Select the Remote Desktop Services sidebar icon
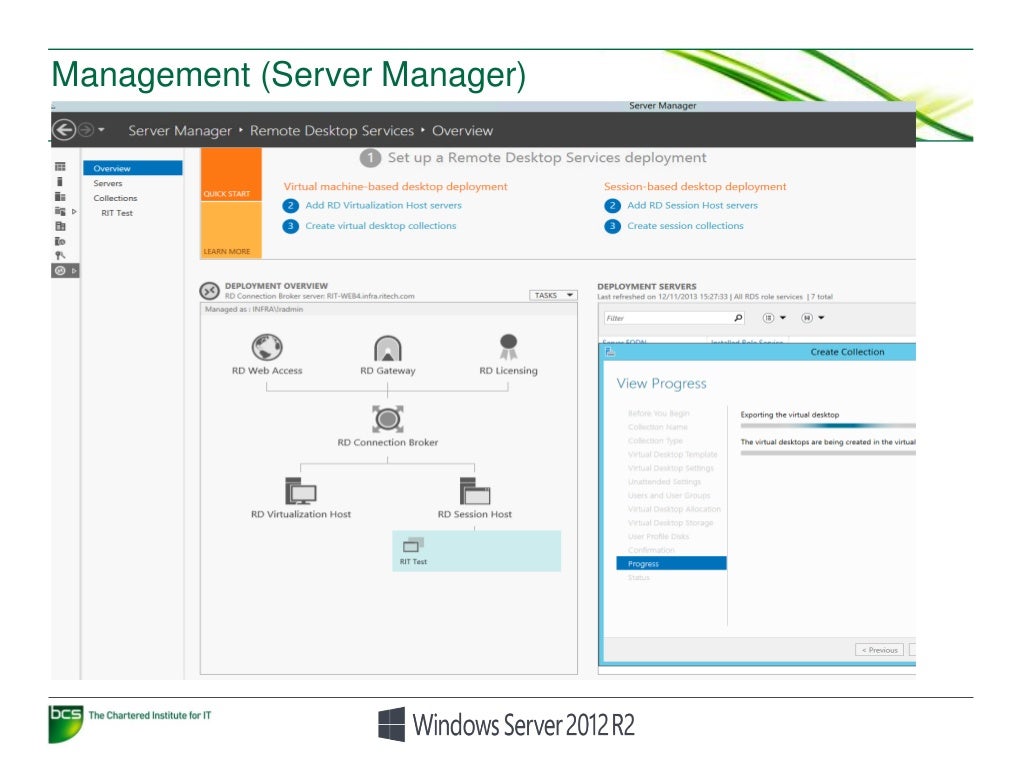 (x=60, y=270)
